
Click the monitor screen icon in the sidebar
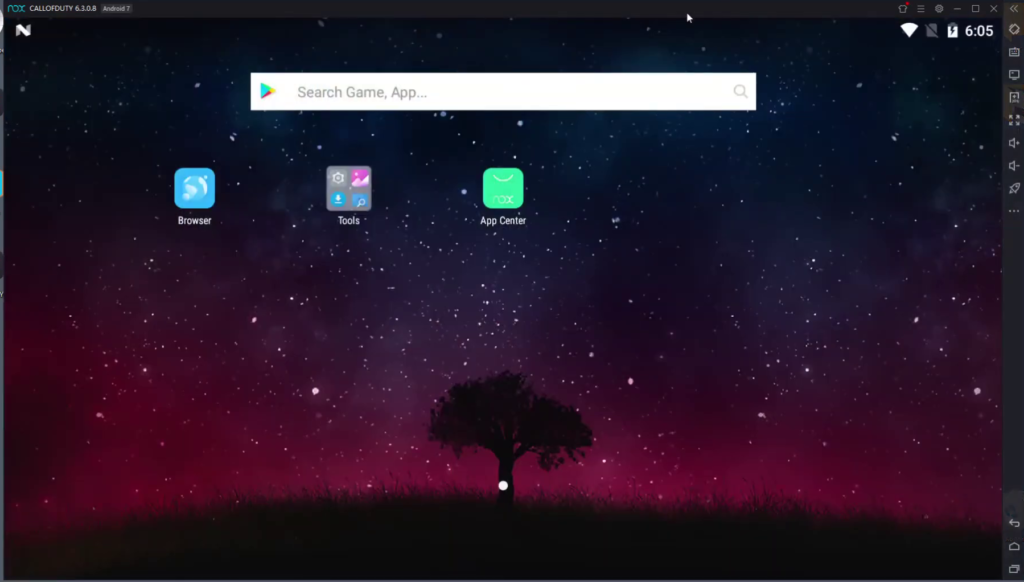[1014, 74]
